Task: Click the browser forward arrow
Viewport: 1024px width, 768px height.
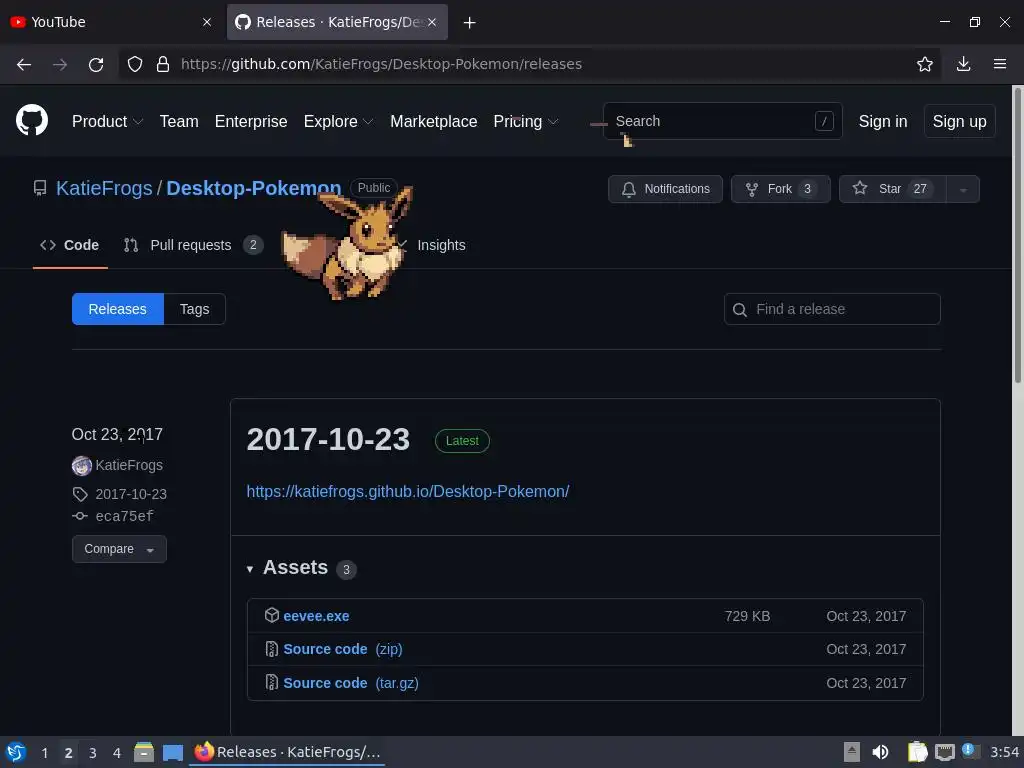Action: coord(60,64)
